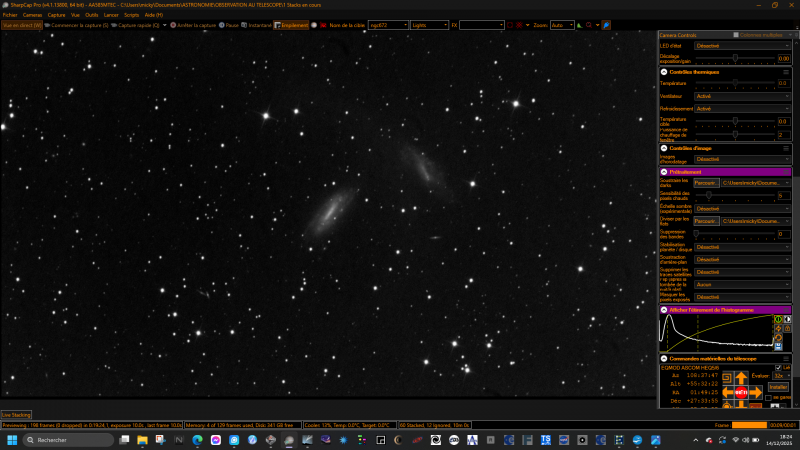Adjust the Décalage exposition/gain slider
The height and width of the screenshot is (450, 800).
pyautogui.click(x=735, y=58)
